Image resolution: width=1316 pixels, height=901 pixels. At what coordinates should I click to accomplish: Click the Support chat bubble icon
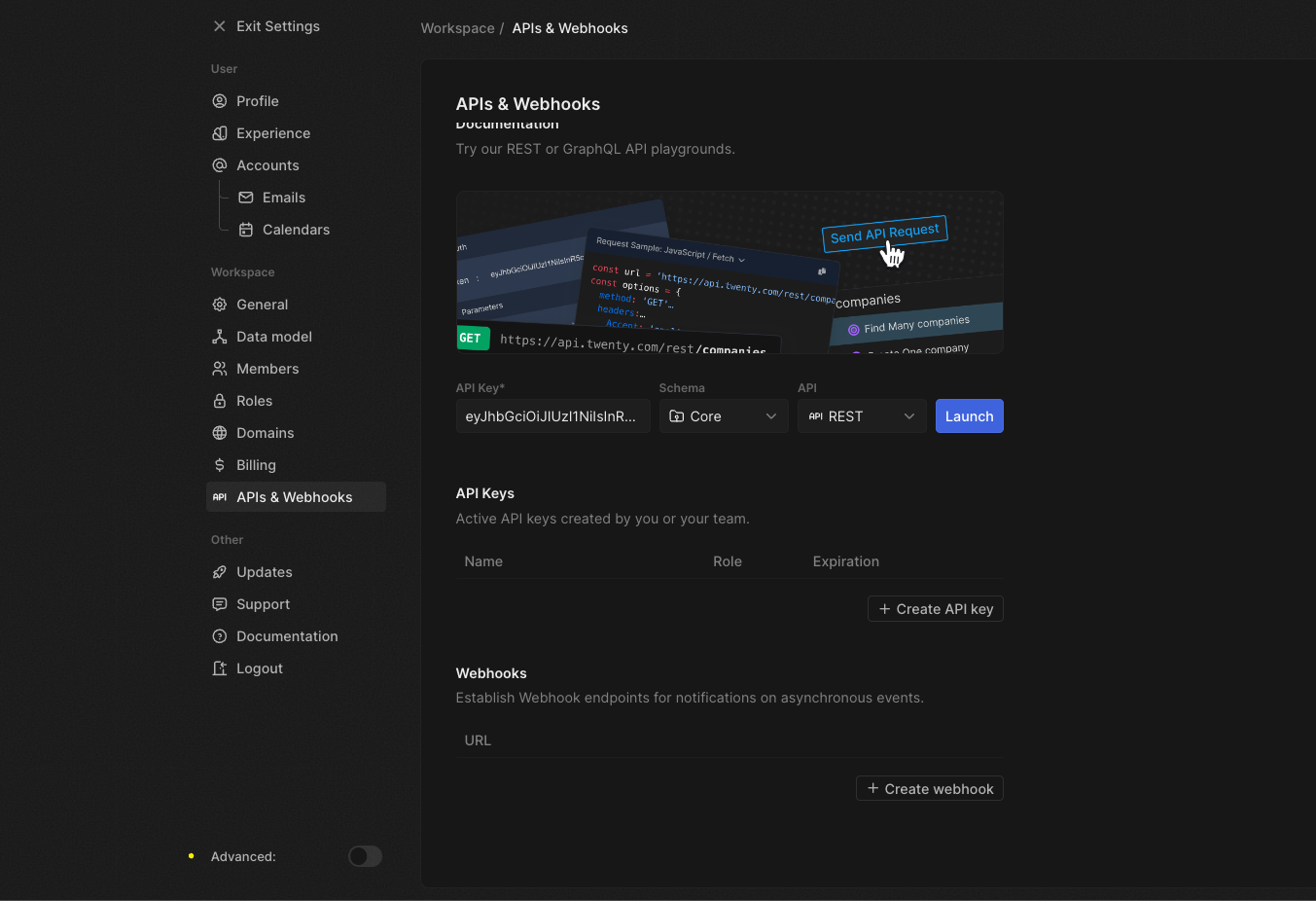pos(219,603)
